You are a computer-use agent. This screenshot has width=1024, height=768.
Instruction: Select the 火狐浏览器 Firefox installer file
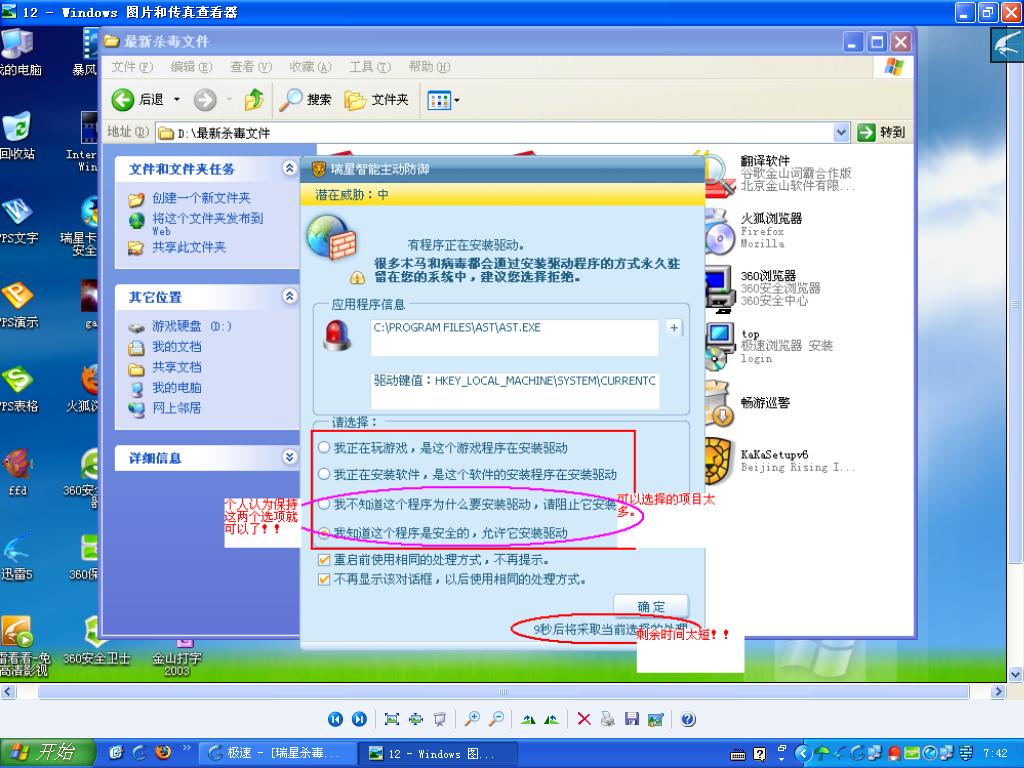754,232
